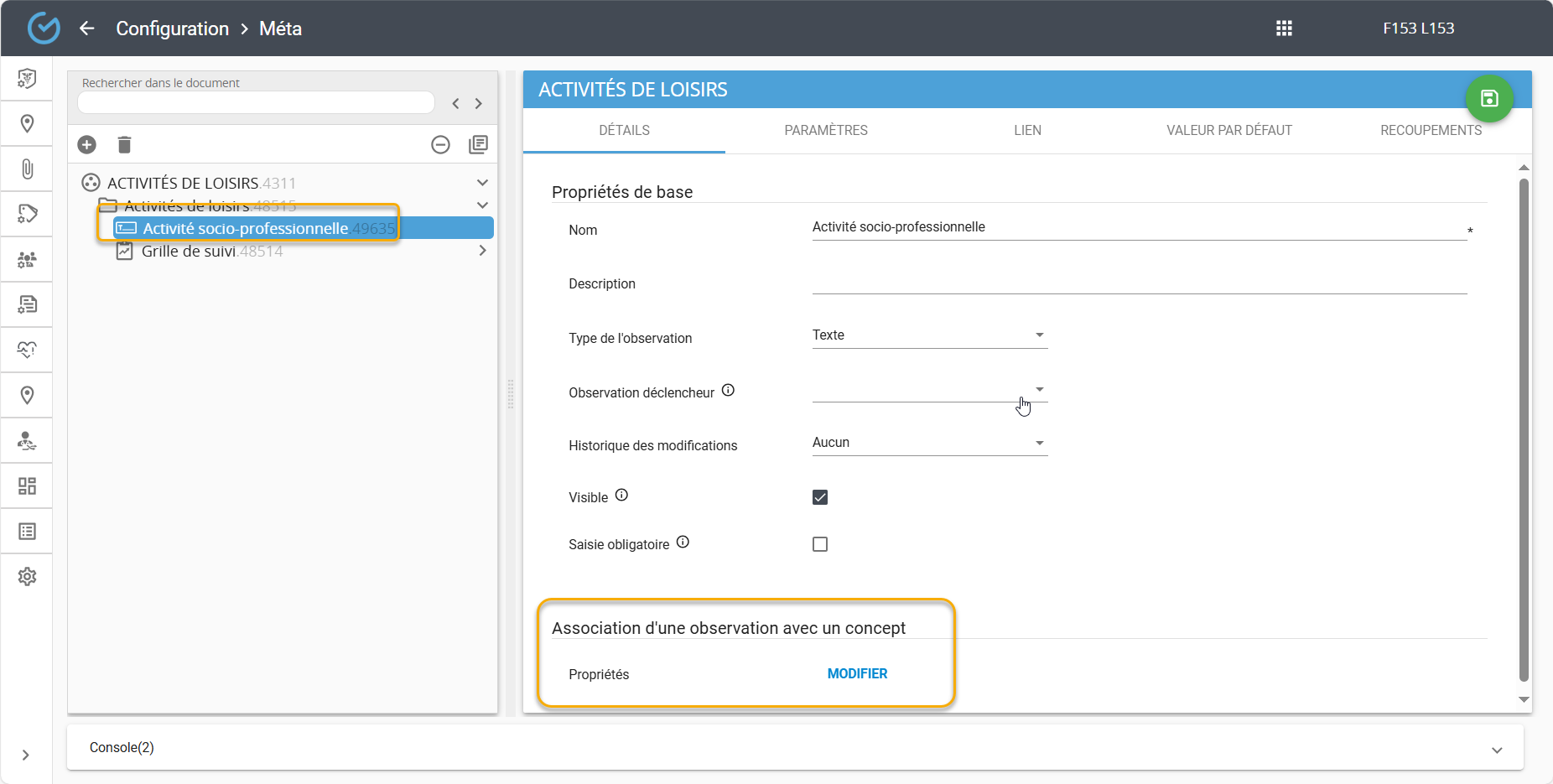Image resolution: width=1553 pixels, height=784 pixels.
Task: Click the collapse-all minus circle icon
Action: tap(440, 145)
